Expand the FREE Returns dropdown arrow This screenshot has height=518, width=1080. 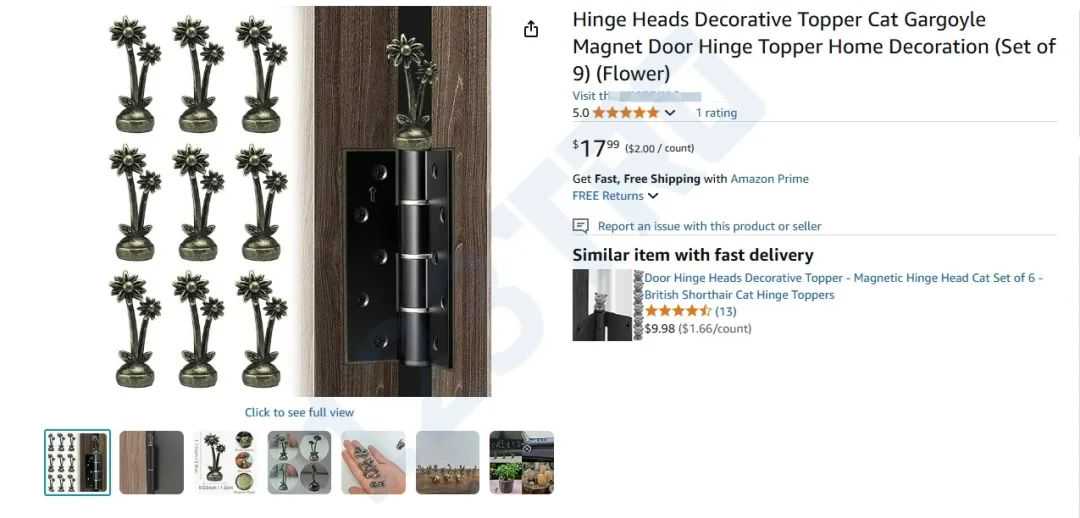(652, 196)
